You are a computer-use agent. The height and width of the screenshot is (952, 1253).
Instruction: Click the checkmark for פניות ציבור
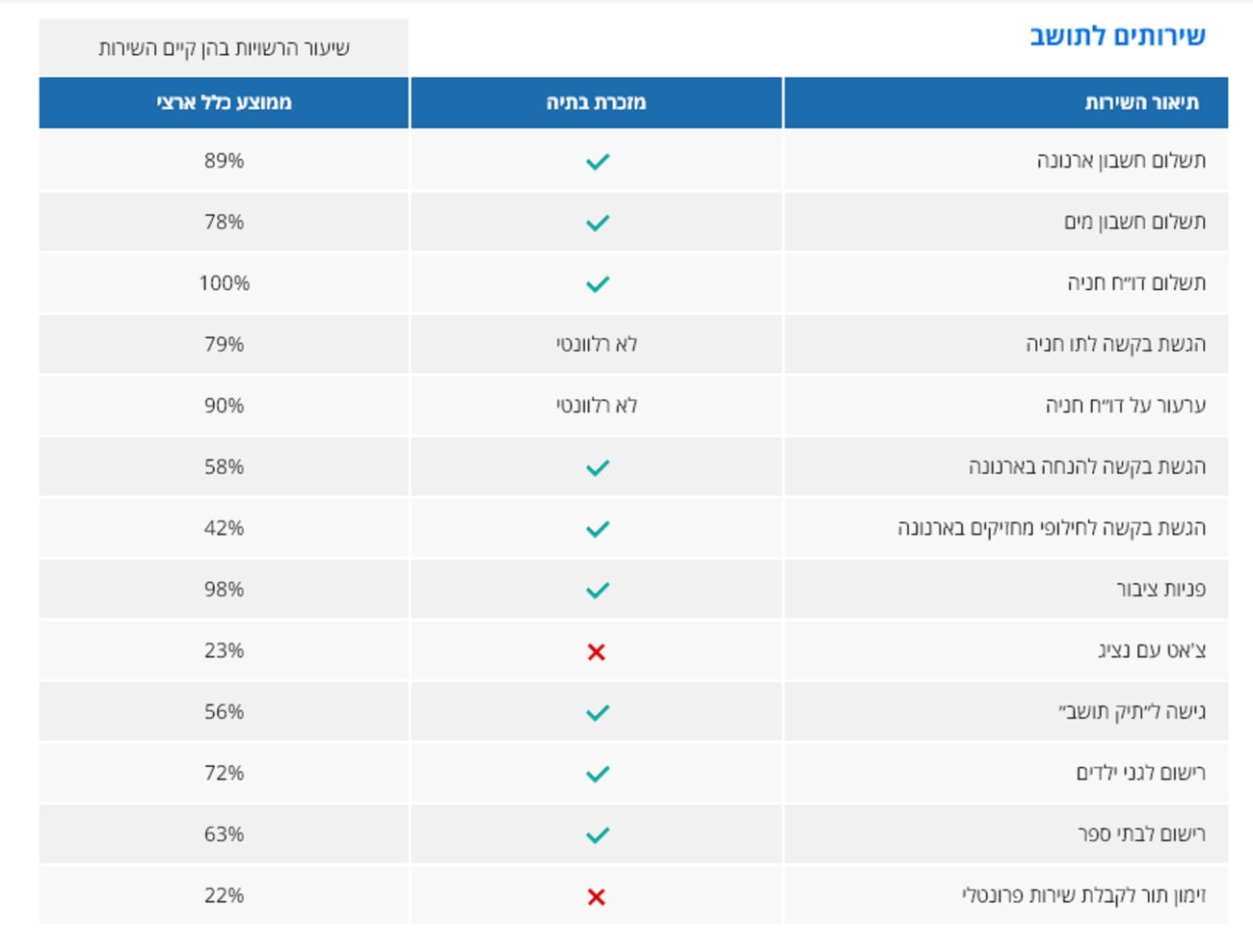tap(597, 590)
